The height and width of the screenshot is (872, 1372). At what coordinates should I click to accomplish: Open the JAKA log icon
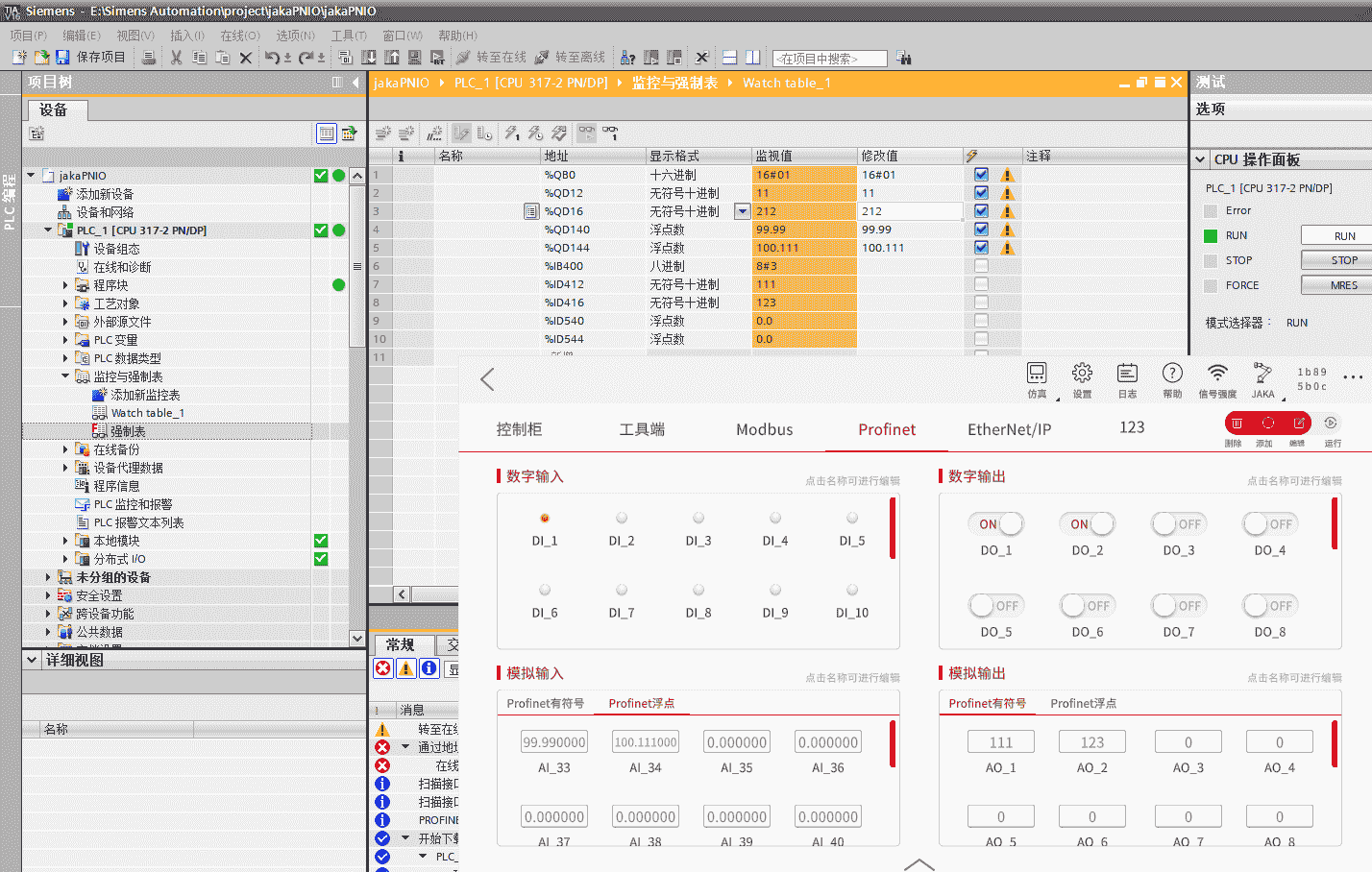click(1127, 374)
